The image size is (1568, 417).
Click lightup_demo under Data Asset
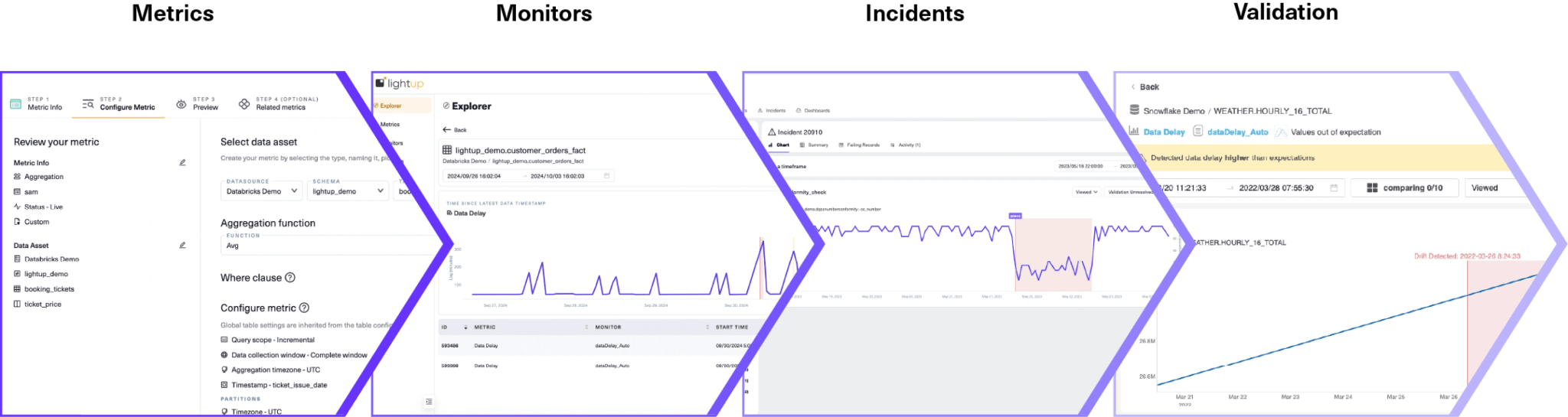point(41,274)
